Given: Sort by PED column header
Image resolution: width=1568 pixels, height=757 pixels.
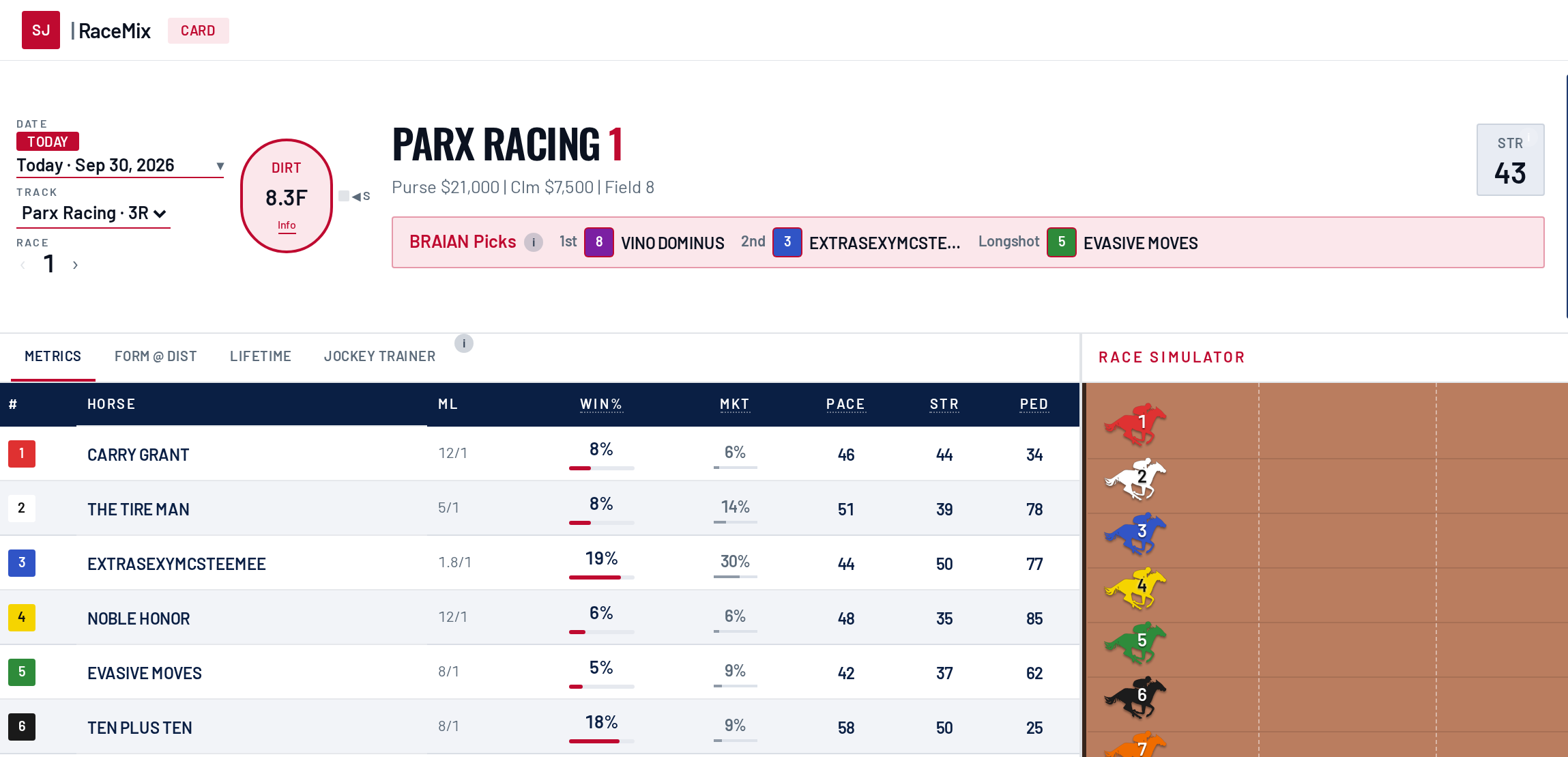Looking at the screenshot, I should coord(1034,404).
